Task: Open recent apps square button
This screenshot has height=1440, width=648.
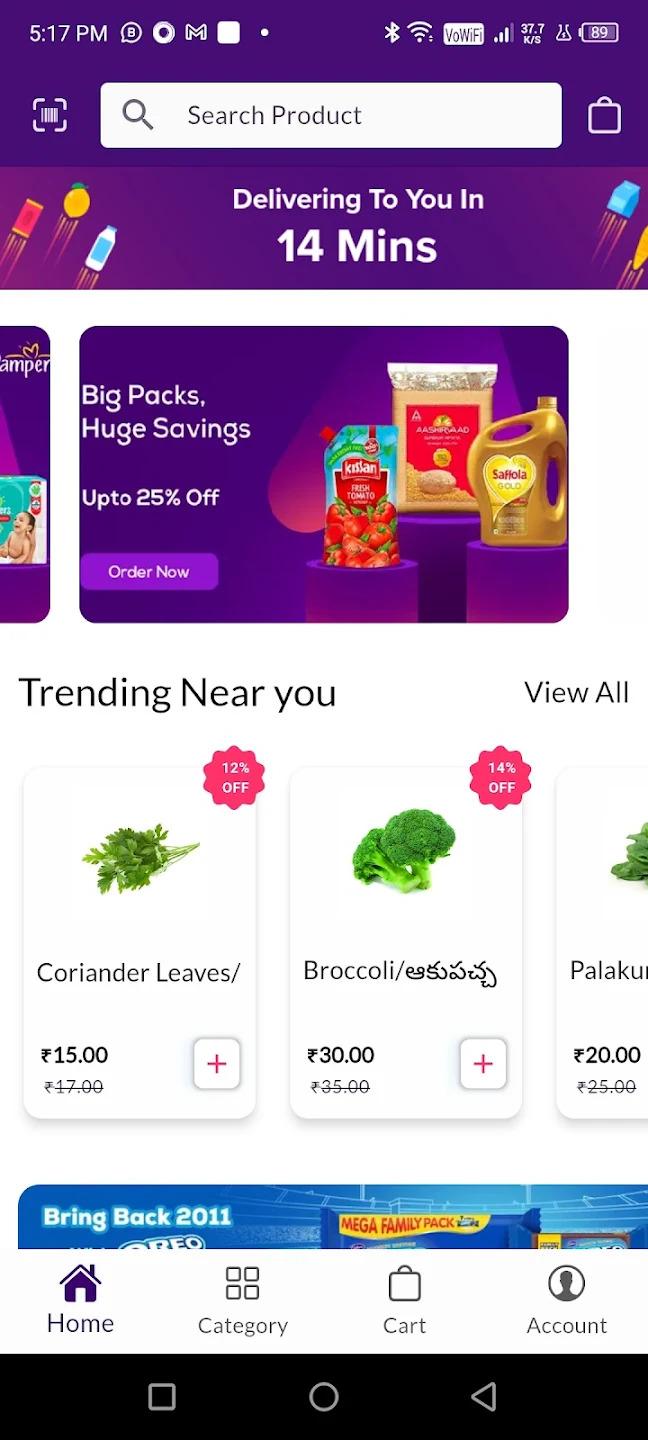Action: coord(162,1396)
